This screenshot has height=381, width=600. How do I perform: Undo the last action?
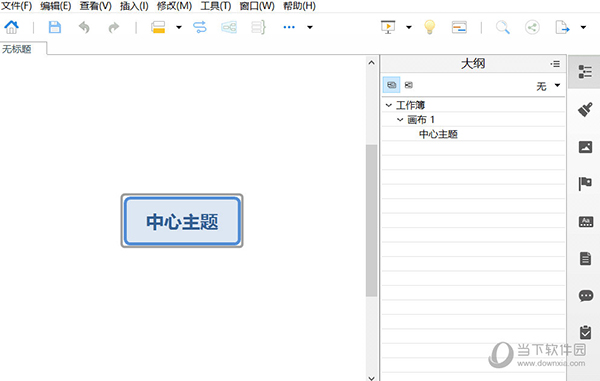(x=84, y=28)
